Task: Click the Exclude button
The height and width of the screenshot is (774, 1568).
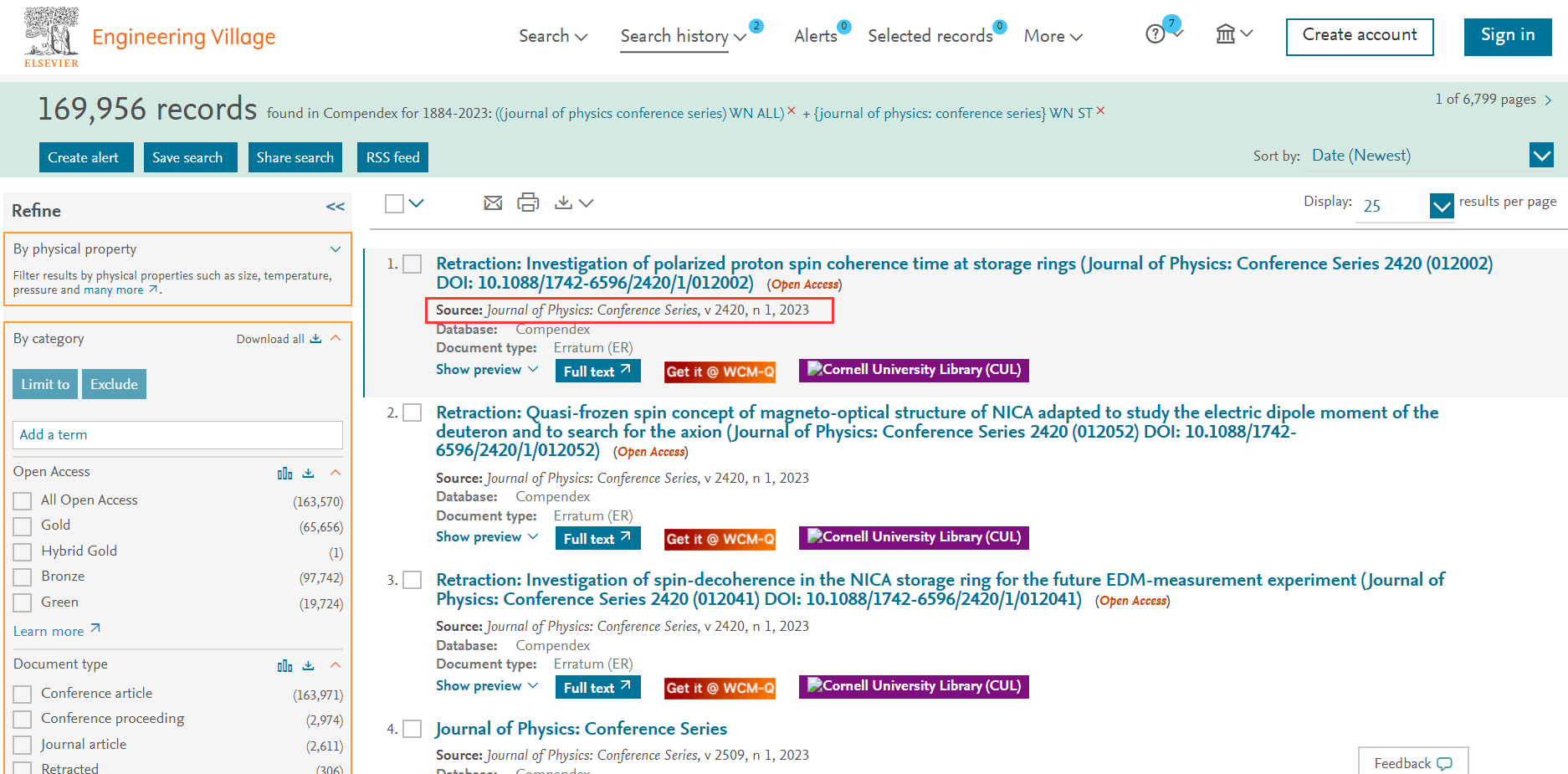Action: (x=114, y=384)
